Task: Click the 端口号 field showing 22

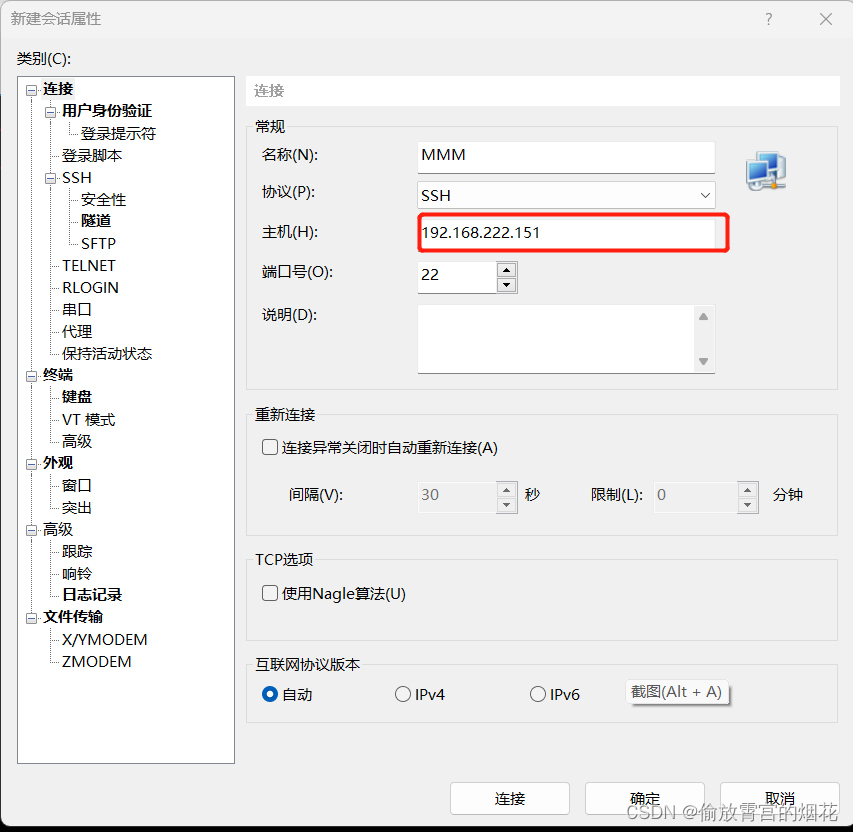Action: pyautogui.click(x=457, y=277)
